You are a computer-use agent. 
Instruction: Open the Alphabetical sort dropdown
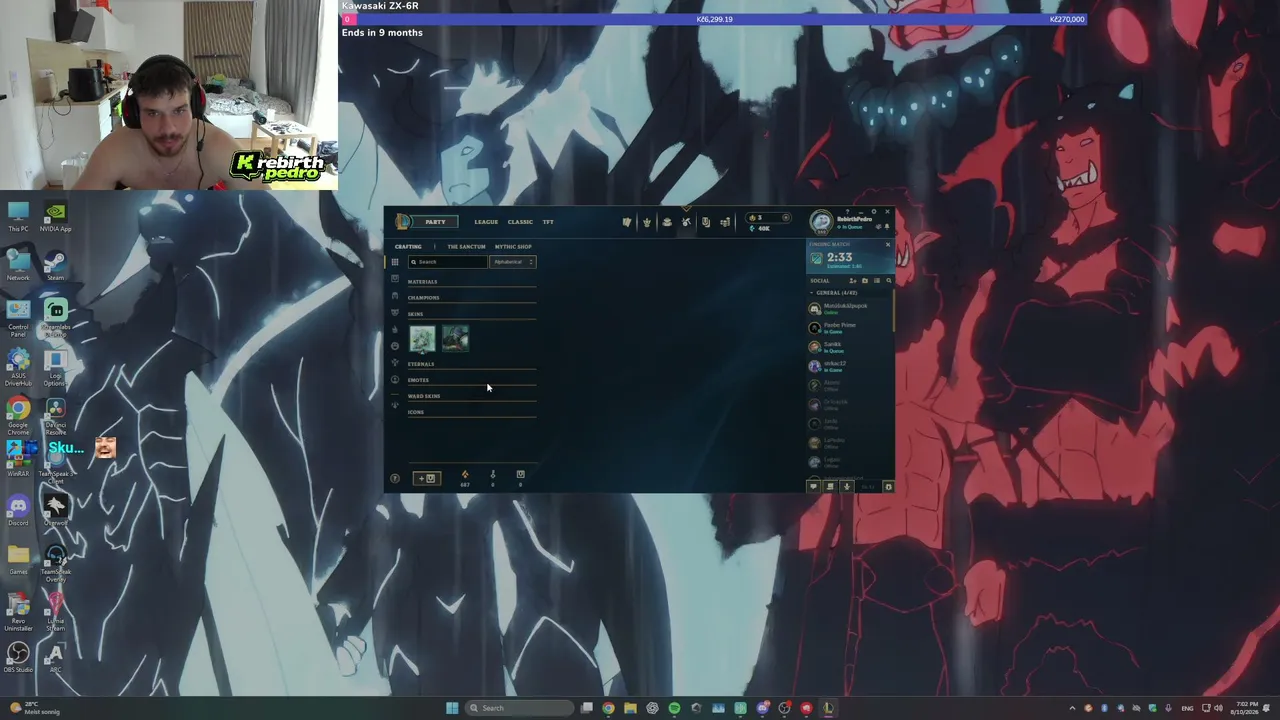coord(513,262)
